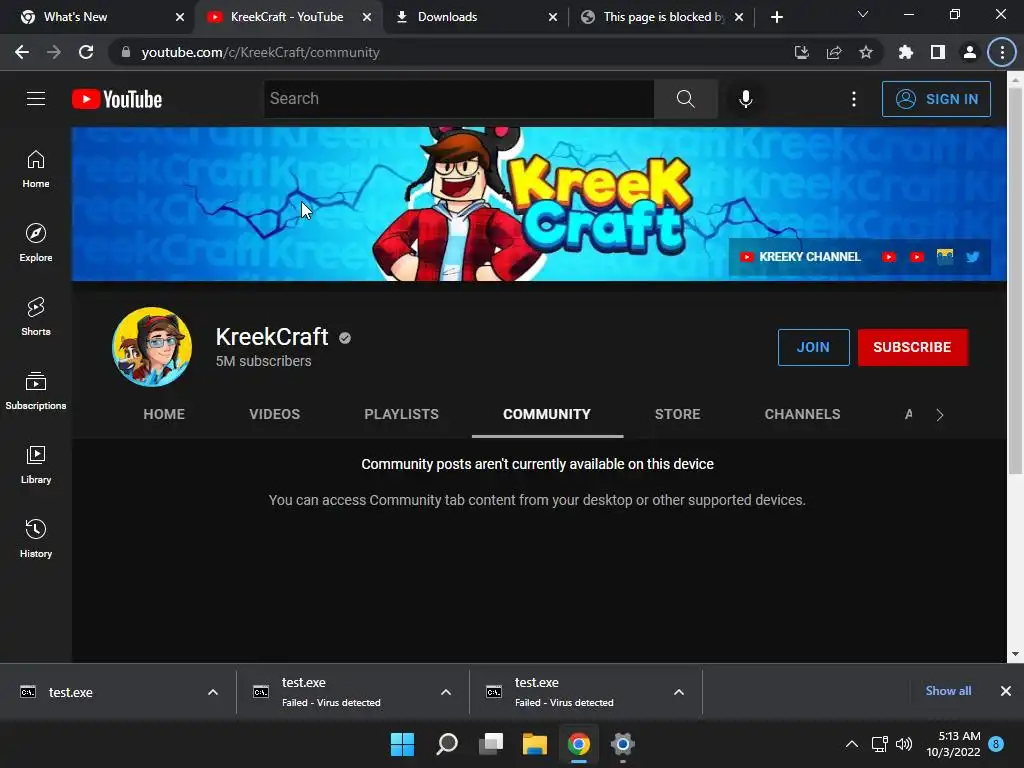Click the SIGN IN button
The height and width of the screenshot is (768, 1024).
(936, 99)
